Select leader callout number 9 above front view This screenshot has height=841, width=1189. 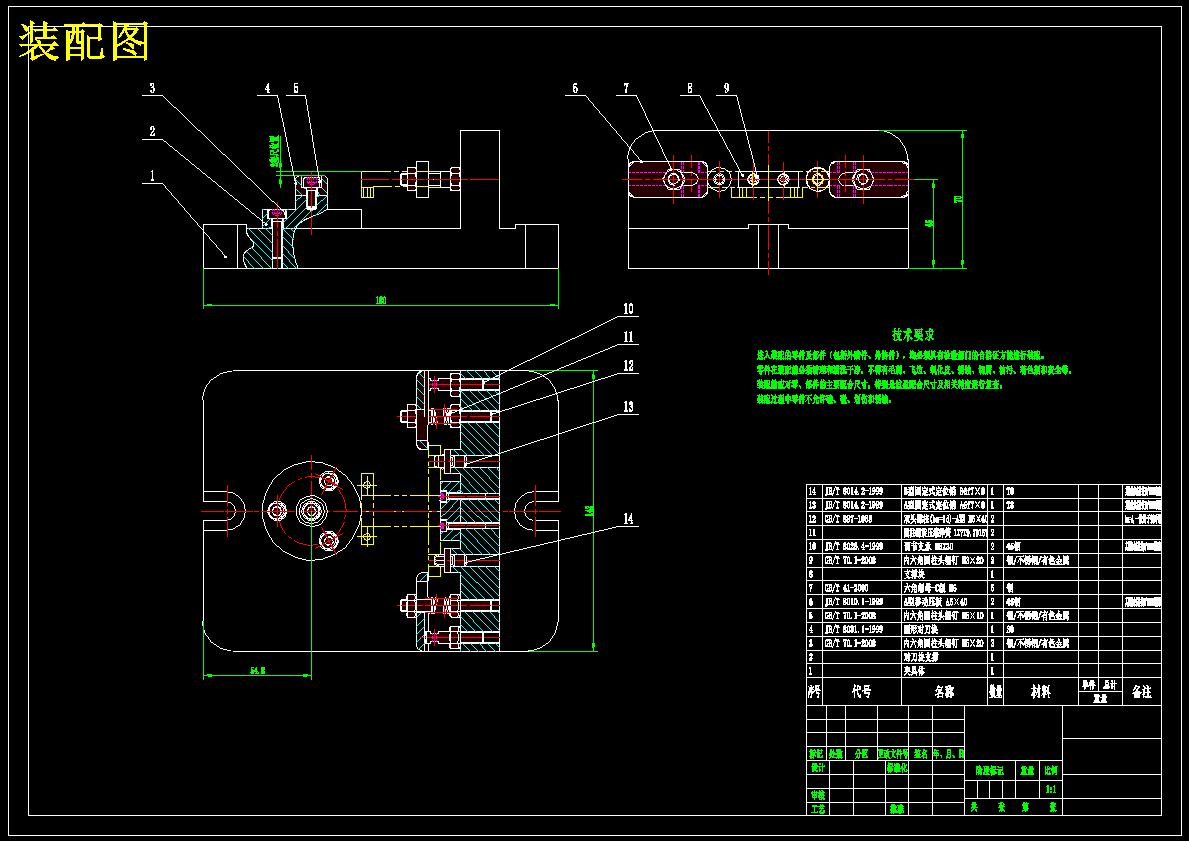[726, 89]
